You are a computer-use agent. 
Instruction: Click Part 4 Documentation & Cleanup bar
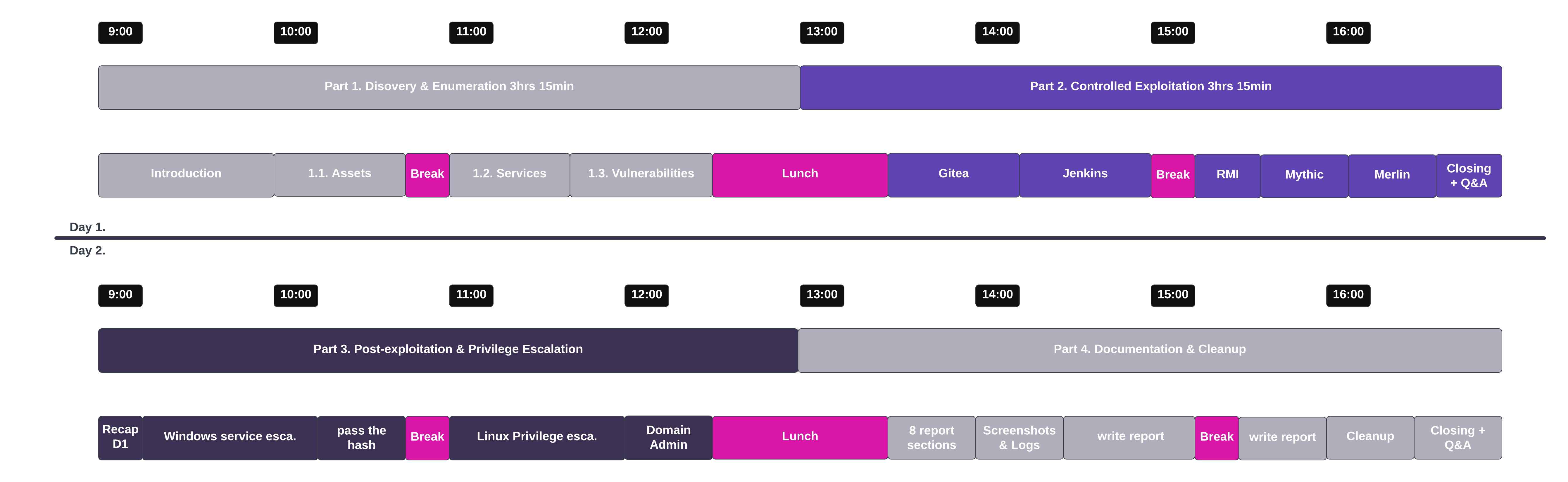click(x=1149, y=350)
